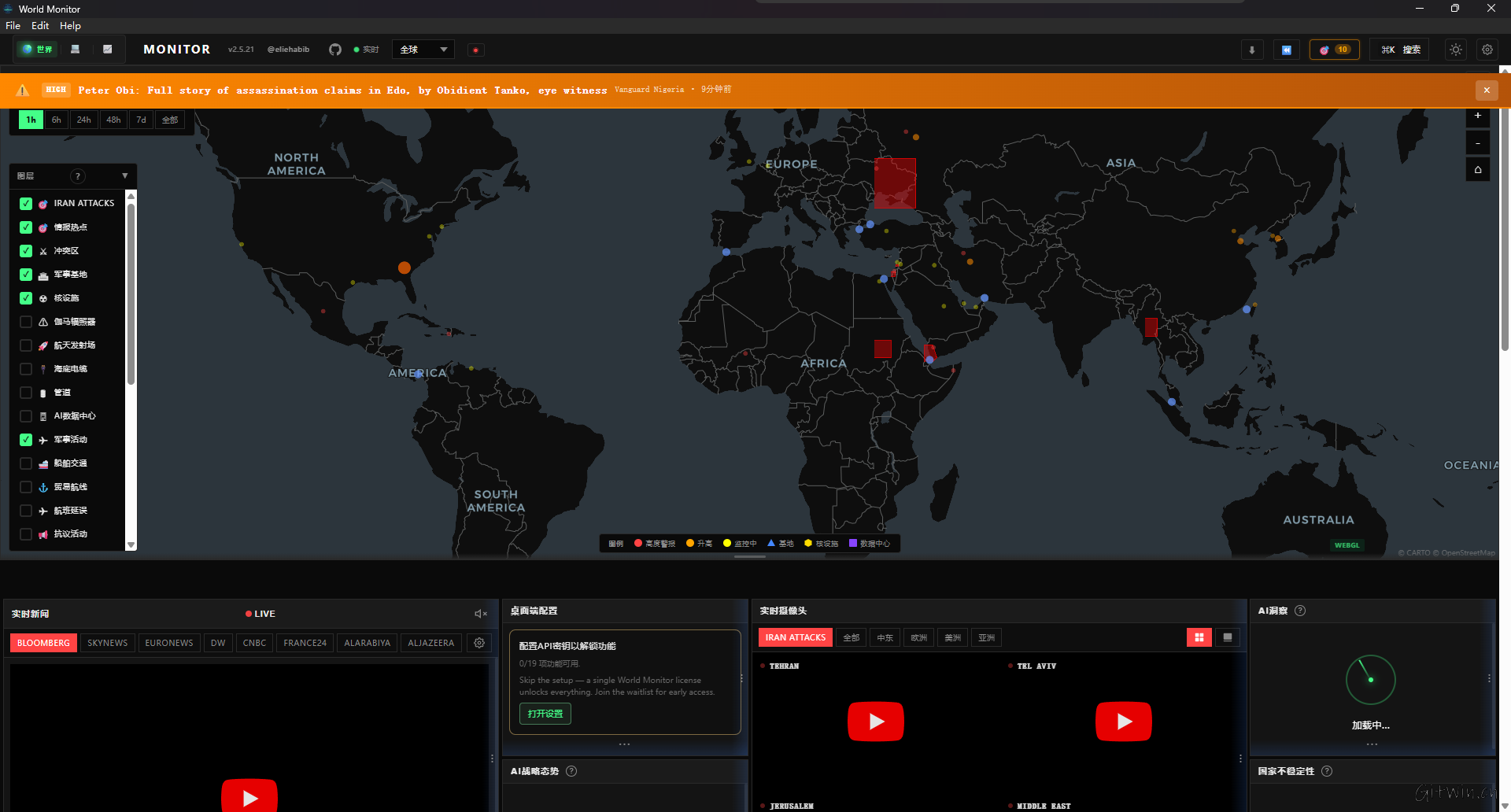Image resolution: width=1511 pixels, height=812 pixels.
Task: Select the 6h time range tab
Action: tap(57, 120)
